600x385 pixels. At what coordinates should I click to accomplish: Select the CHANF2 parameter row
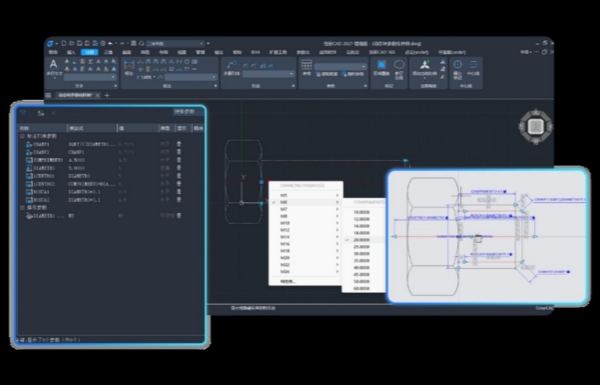coord(111,152)
